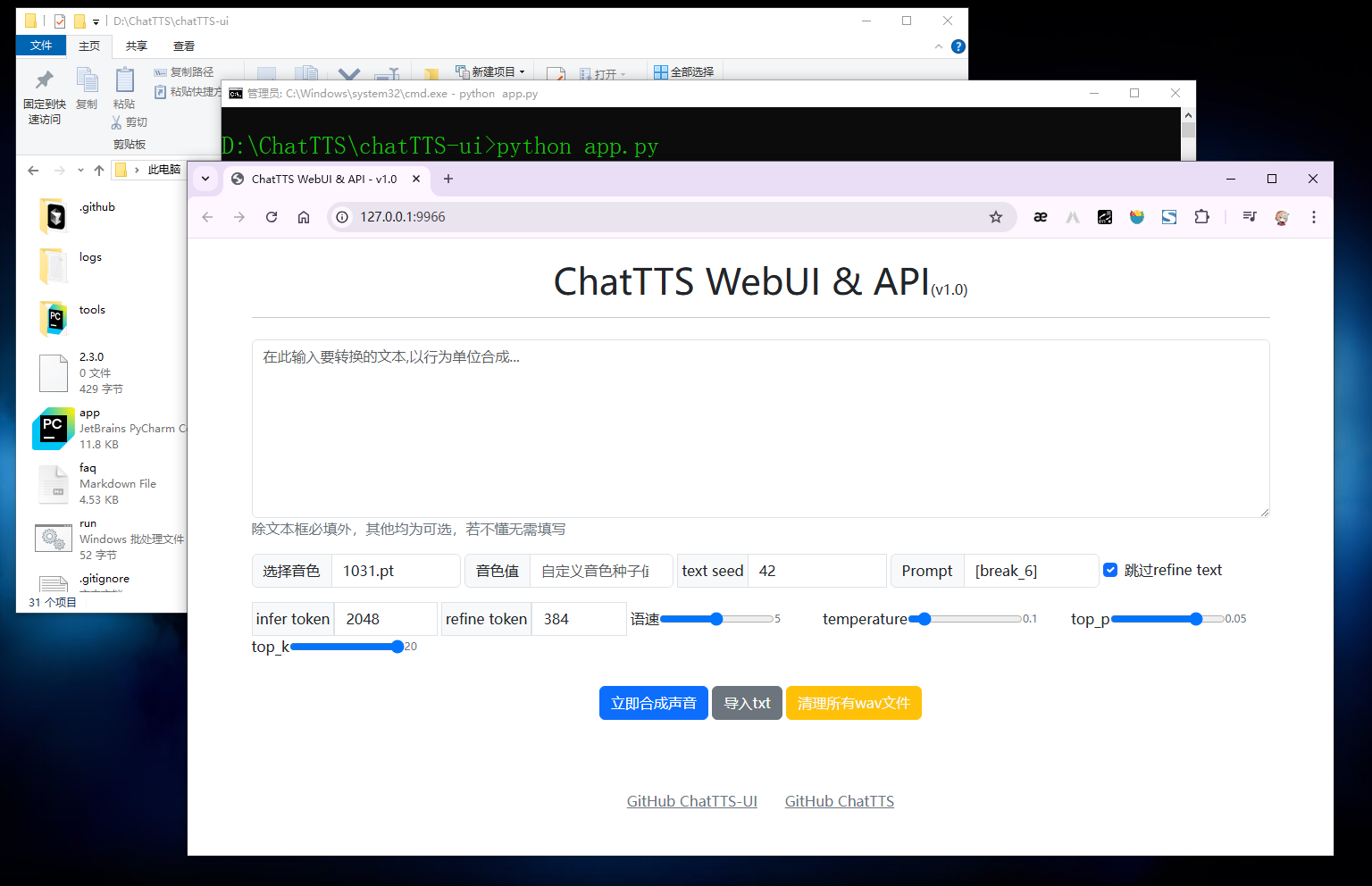Open the 选择音色 voice dropdown
The image size is (1372, 886).
[396, 571]
